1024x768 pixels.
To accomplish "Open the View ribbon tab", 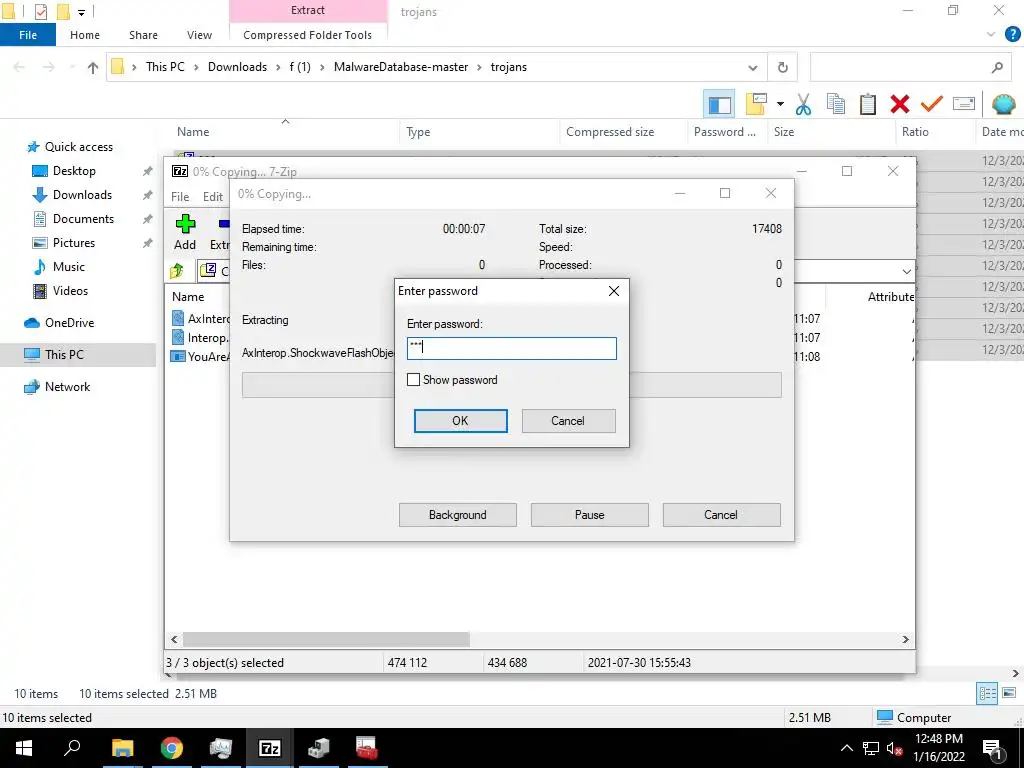I will tap(199, 35).
